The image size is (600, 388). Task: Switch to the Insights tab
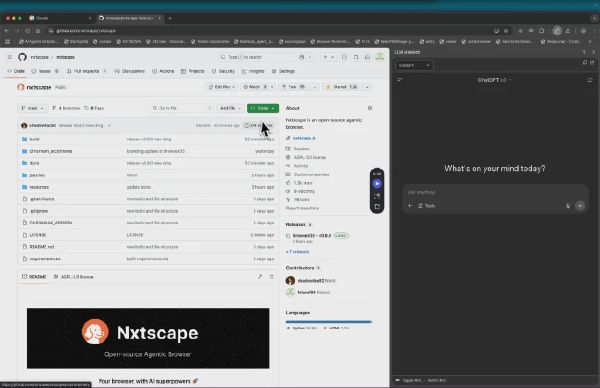(x=253, y=71)
